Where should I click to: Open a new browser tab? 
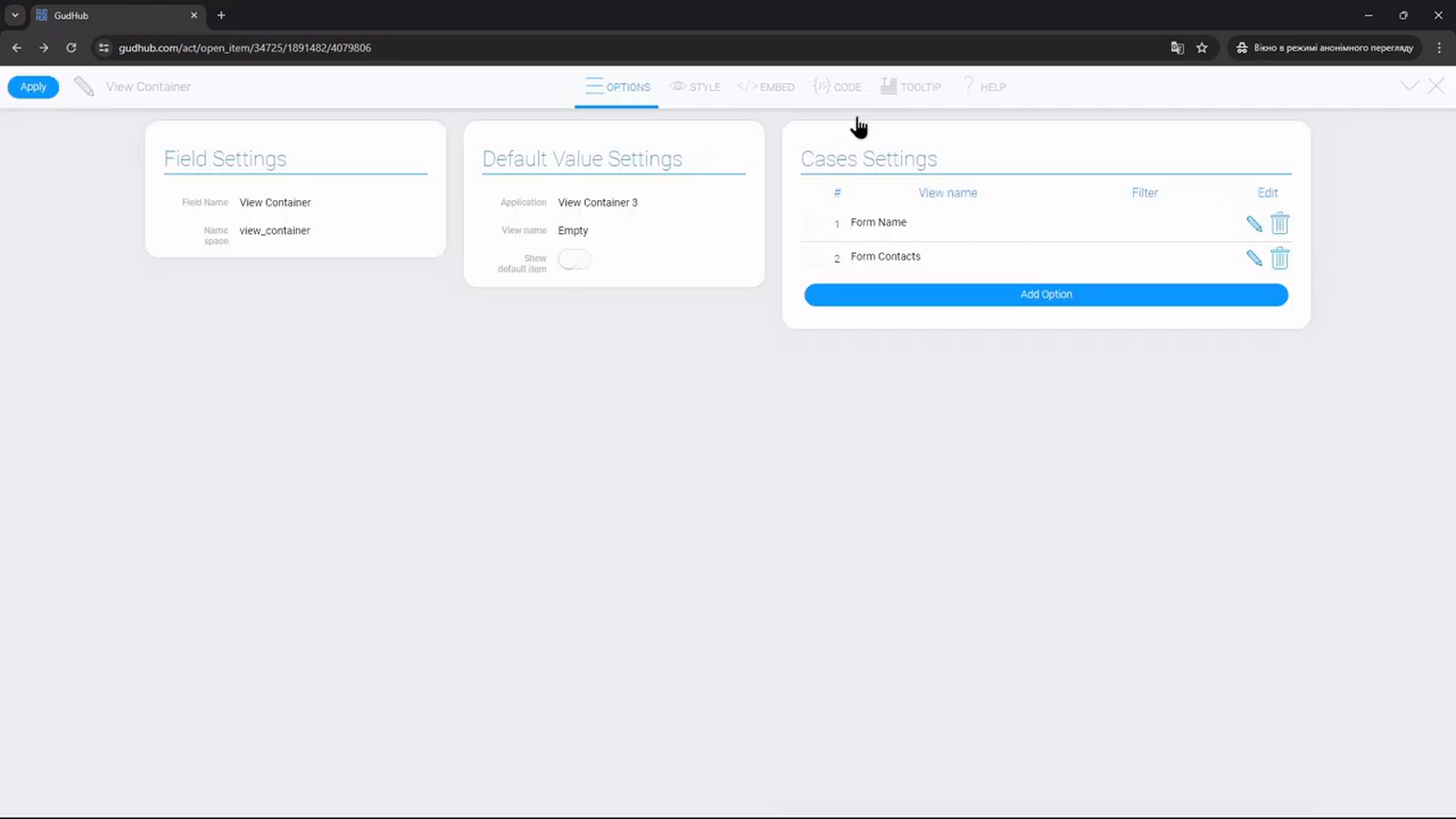(x=221, y=15)
